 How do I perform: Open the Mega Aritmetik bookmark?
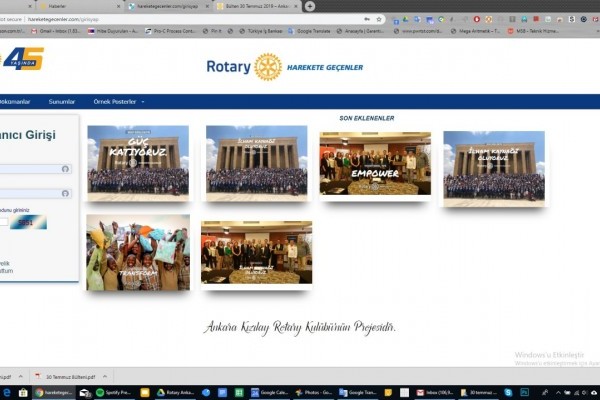click(476, 31)
